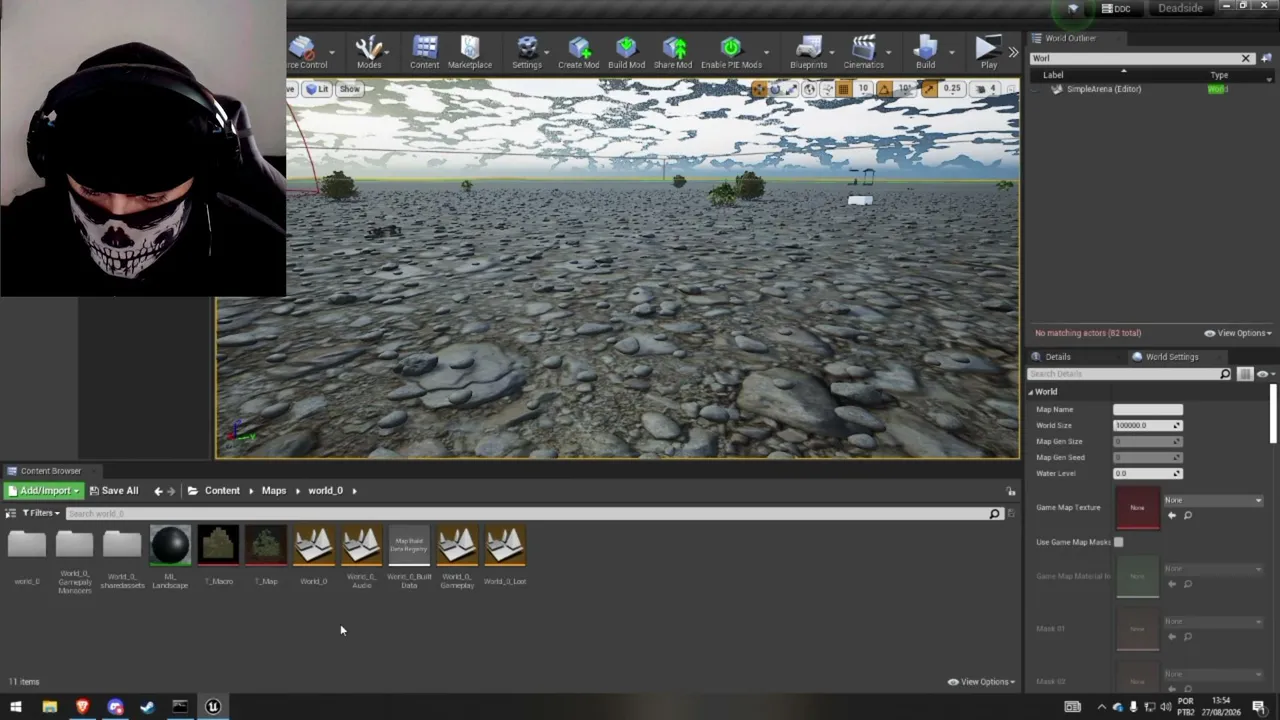
Task: Click the Build toolbar icon
Action: [x=925, y=52]
